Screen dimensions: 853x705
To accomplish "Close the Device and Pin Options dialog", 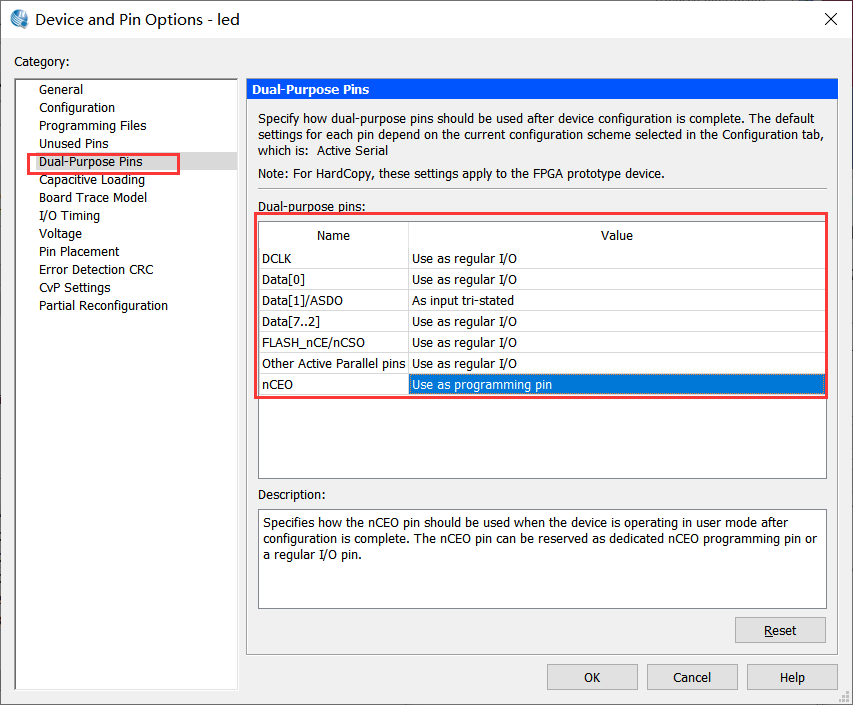I will [x=829, y=19].
